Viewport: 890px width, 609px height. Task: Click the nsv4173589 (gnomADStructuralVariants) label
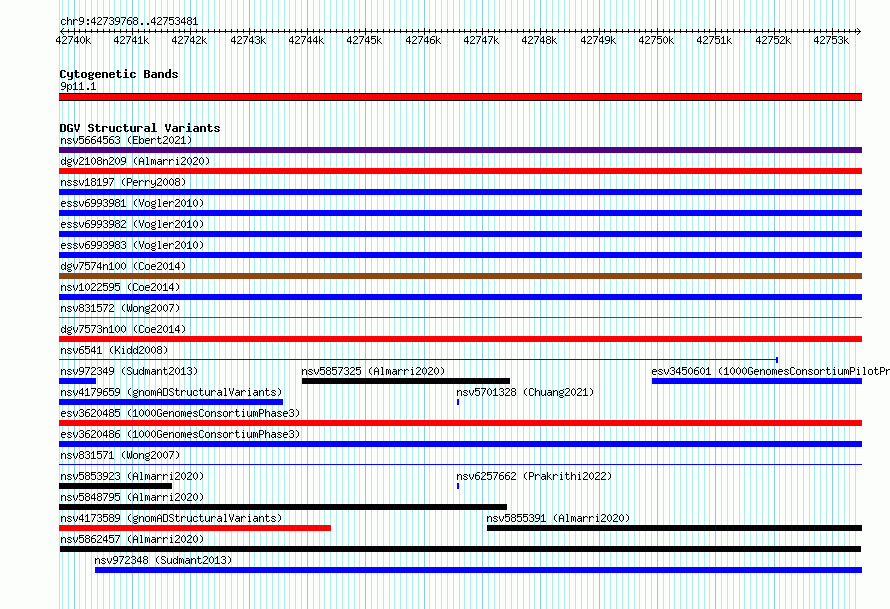(171, 518)
